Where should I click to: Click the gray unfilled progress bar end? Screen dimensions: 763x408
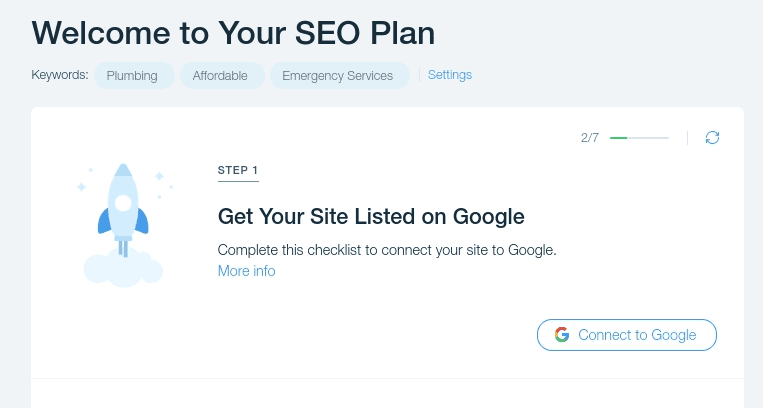click(650, 138)
